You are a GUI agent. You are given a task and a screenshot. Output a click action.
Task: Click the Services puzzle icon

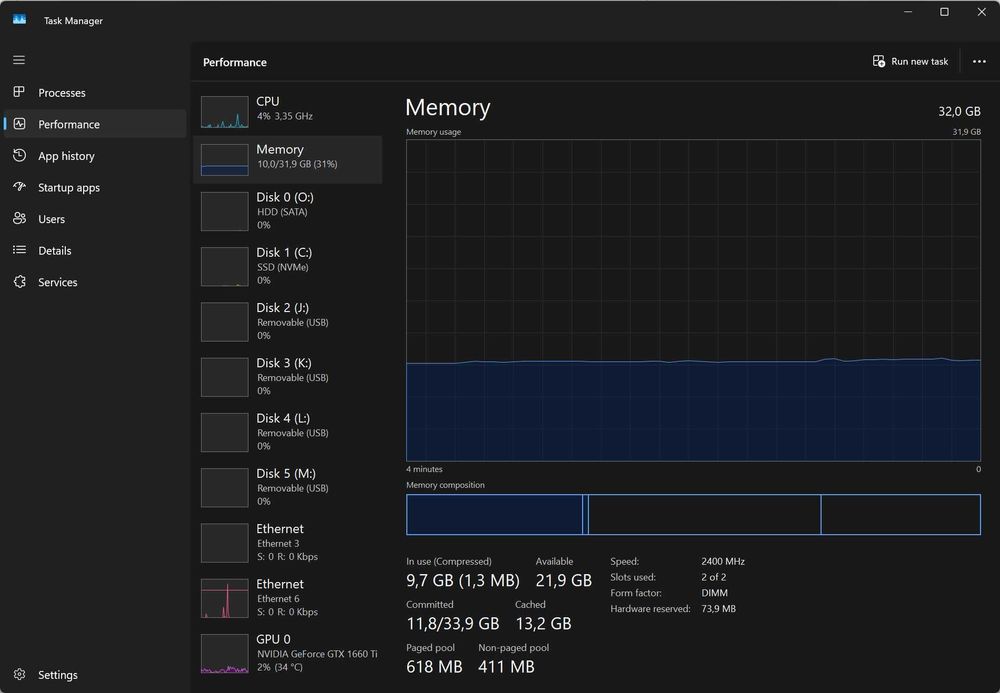(19, 281)
